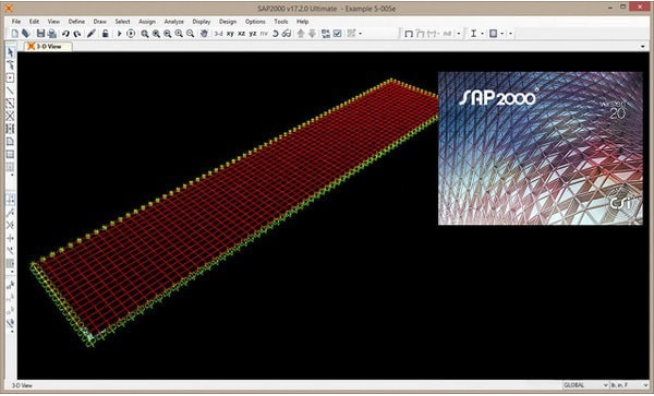Switch to 3-d view button
Viewport: 654px width, 396px height.
click(219, 34)
